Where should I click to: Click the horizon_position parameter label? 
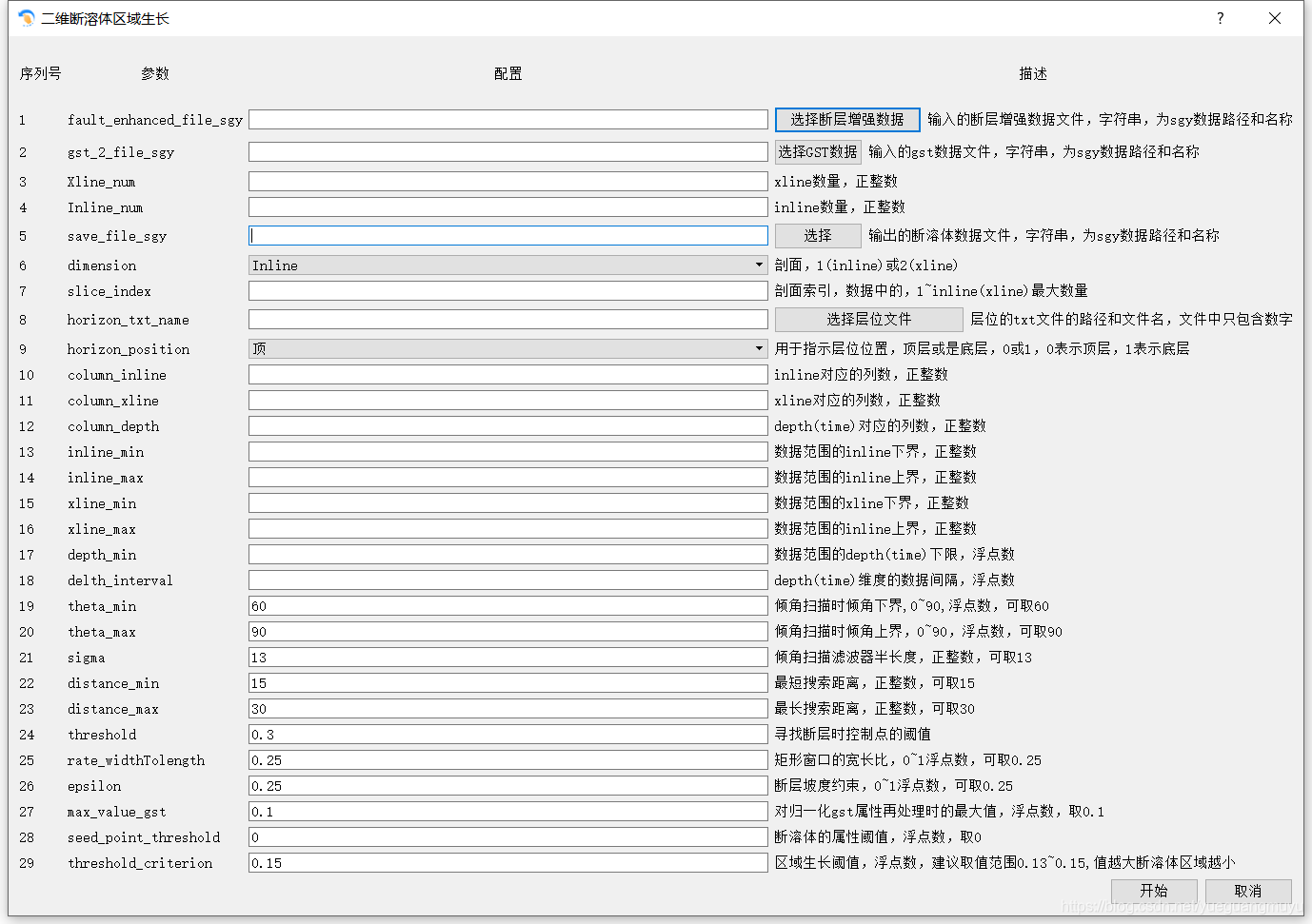(129, 349)
